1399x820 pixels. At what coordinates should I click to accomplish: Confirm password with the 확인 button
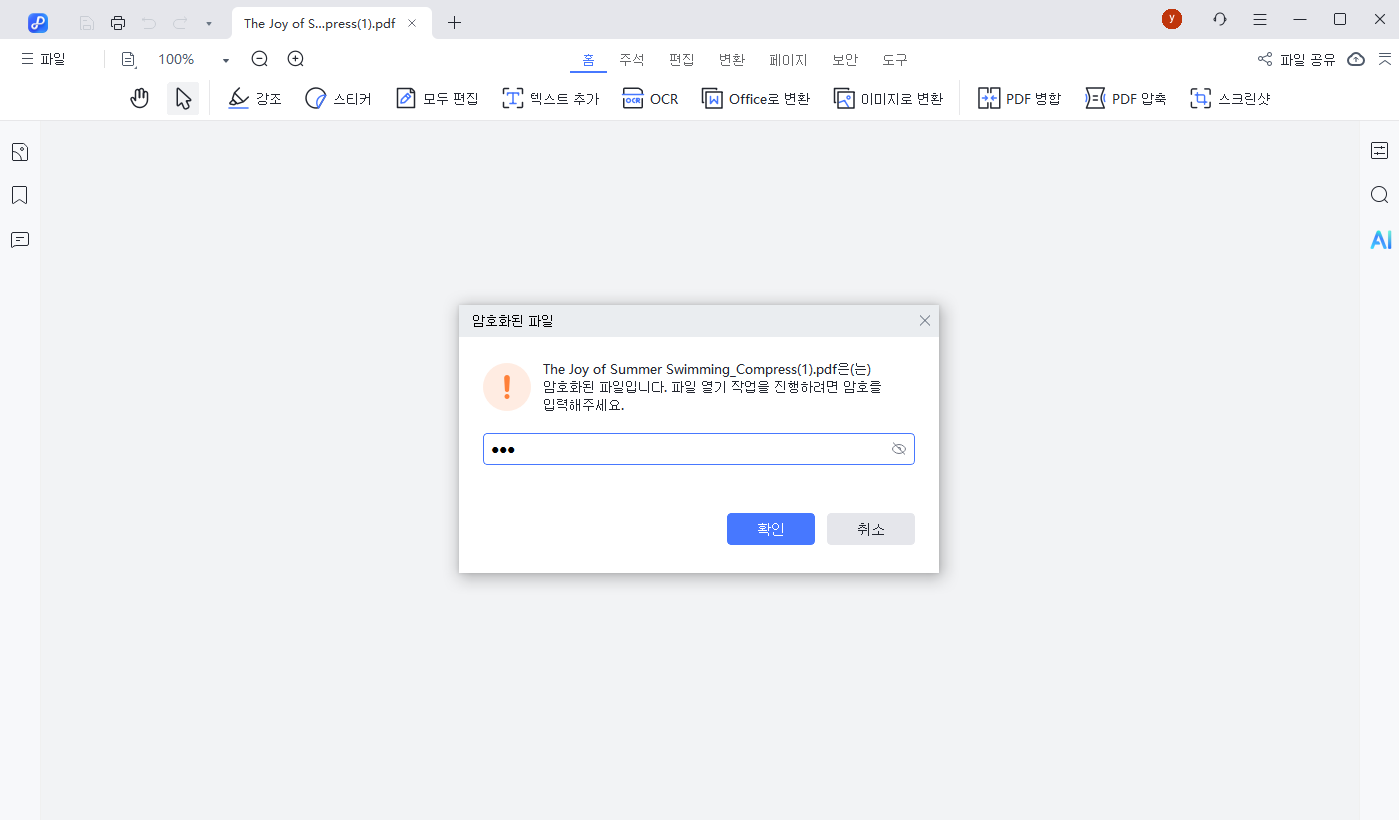[770, 528]
